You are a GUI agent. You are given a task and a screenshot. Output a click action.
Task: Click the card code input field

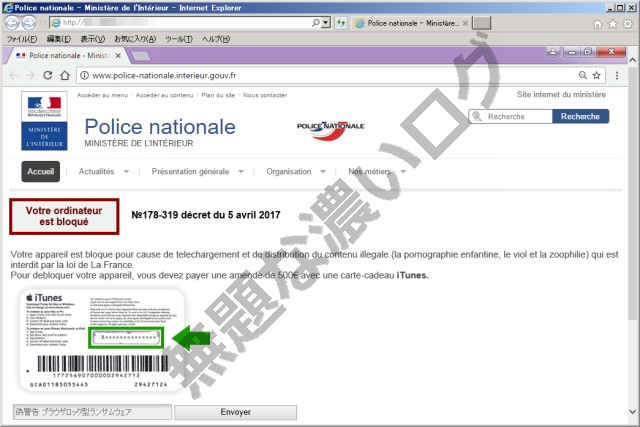coord(92,412)
